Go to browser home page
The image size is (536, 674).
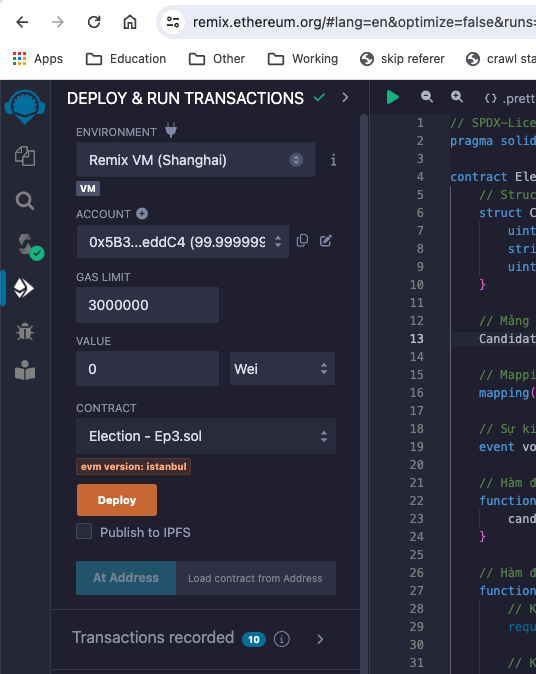(x=130, y=22)
